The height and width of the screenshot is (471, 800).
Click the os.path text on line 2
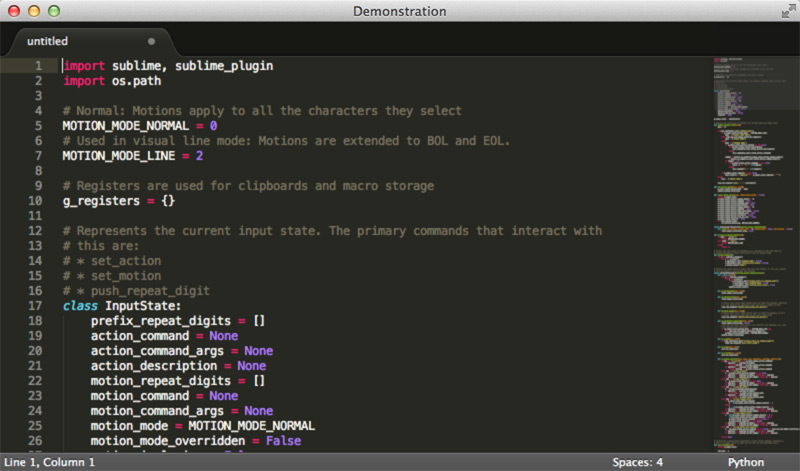(x=136, y=81)
